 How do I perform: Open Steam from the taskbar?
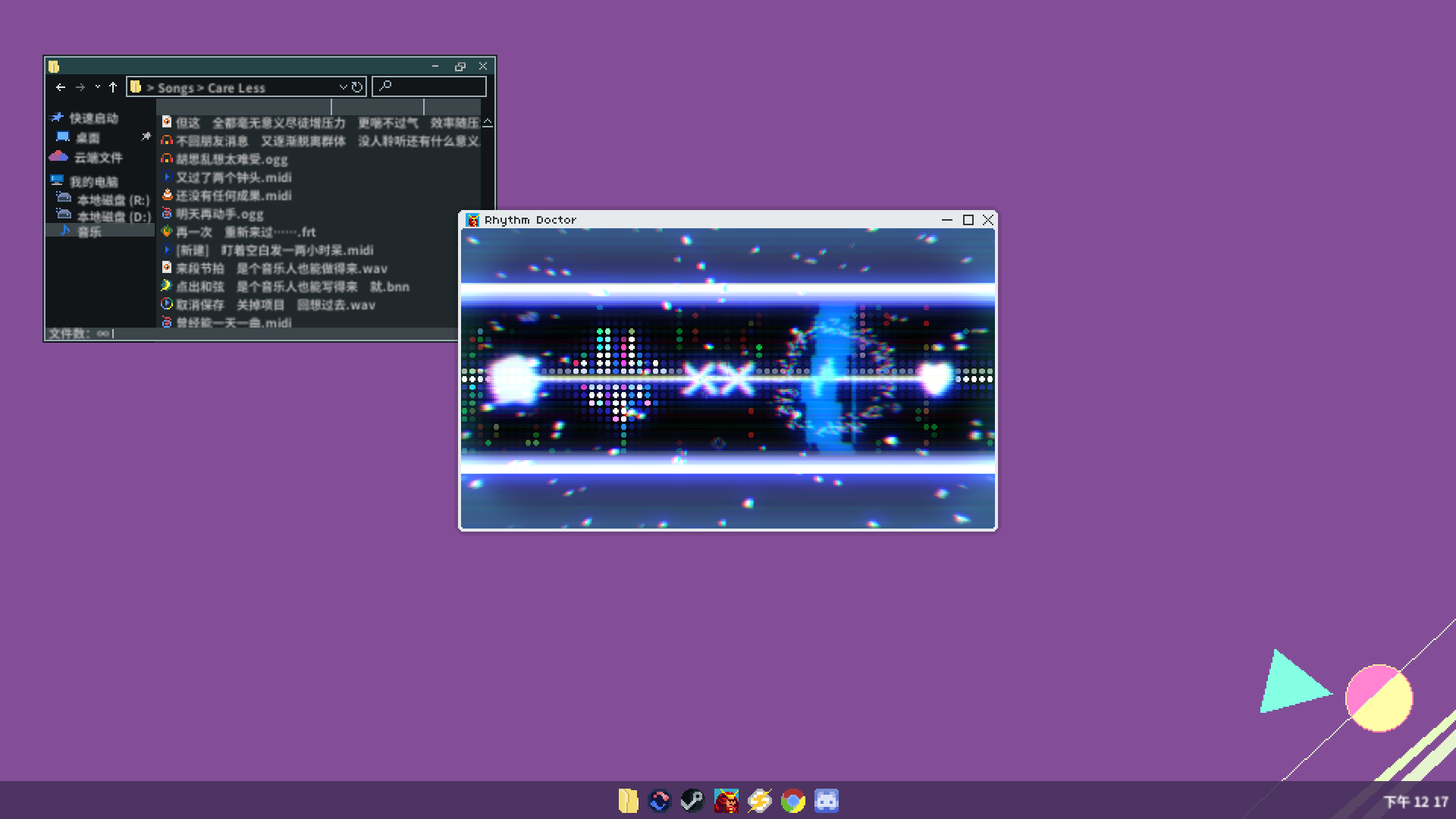pos(692,801)
